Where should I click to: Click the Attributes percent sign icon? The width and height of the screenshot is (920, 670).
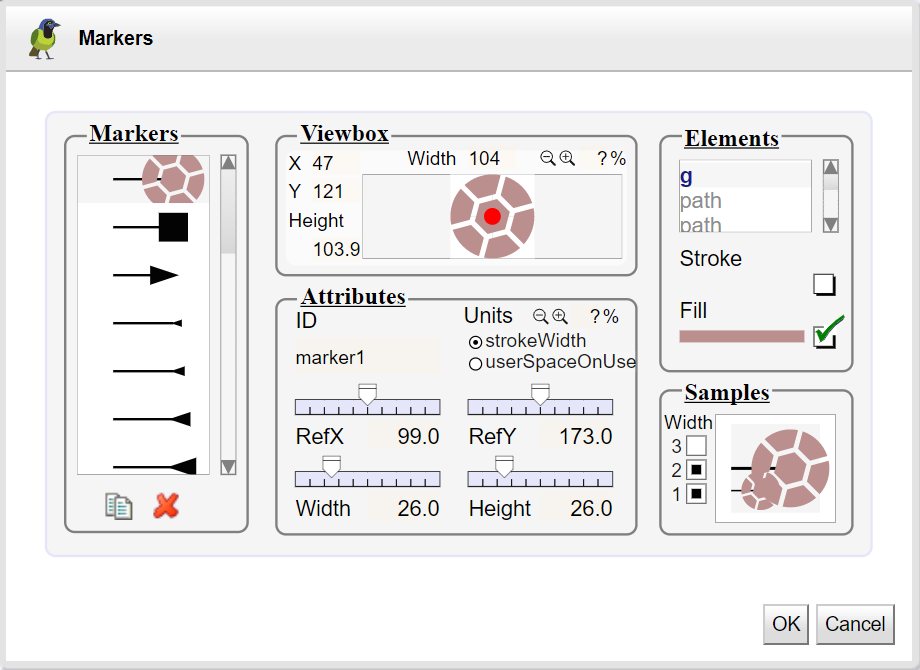(x=611, y=317)
